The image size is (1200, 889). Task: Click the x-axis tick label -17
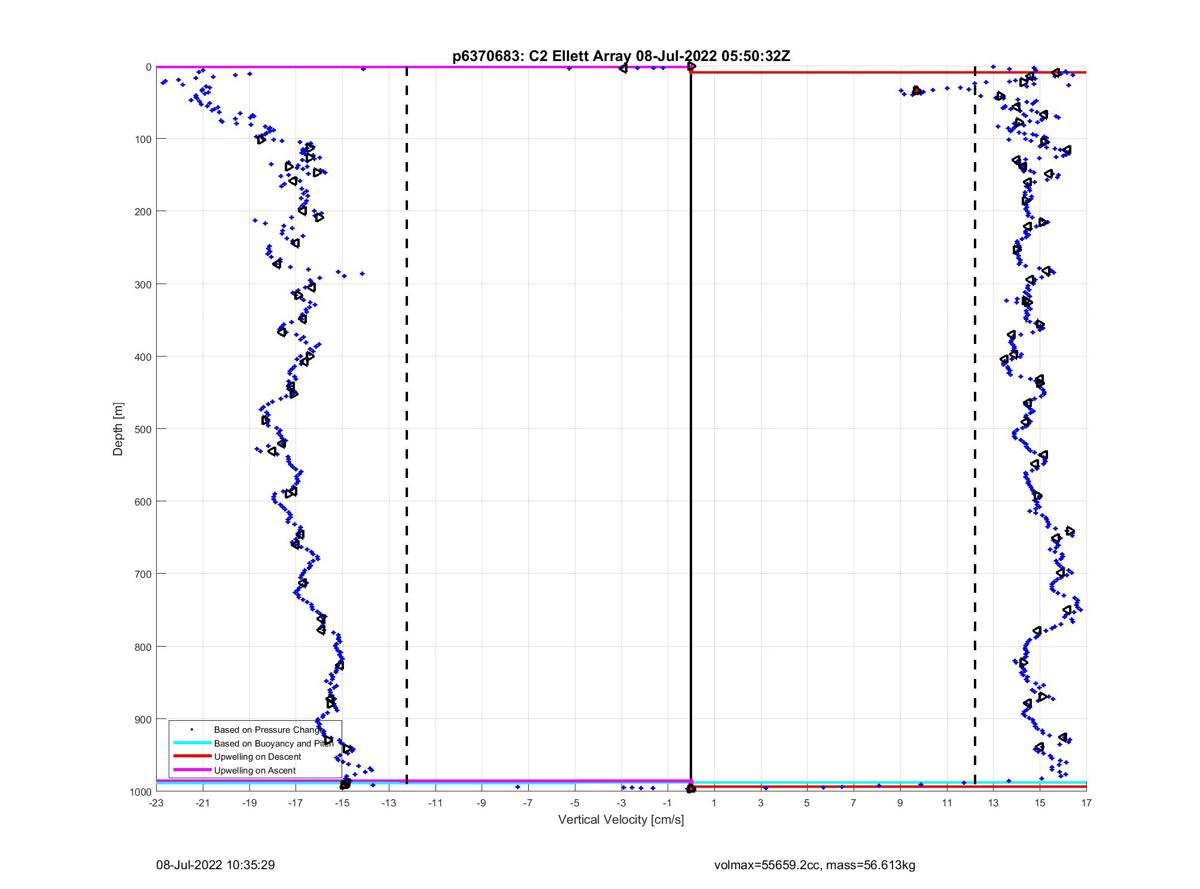coord(295,802)
